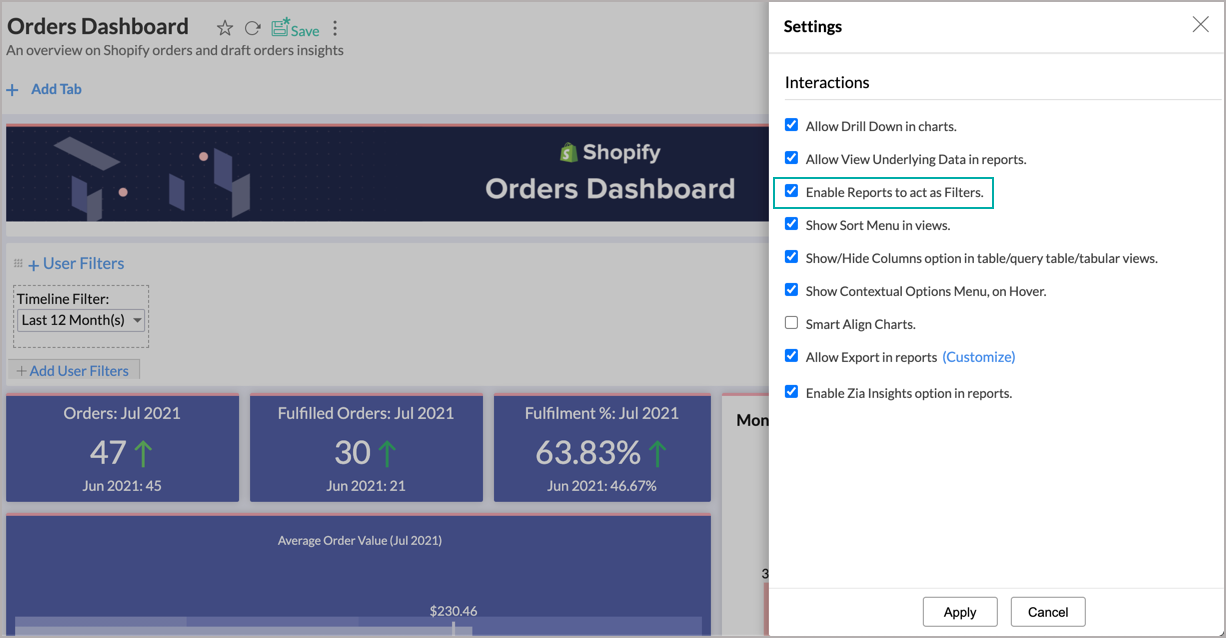Click the refresh dashboard icon
This screenshot has width=1226, height=638.
point(253,28)
